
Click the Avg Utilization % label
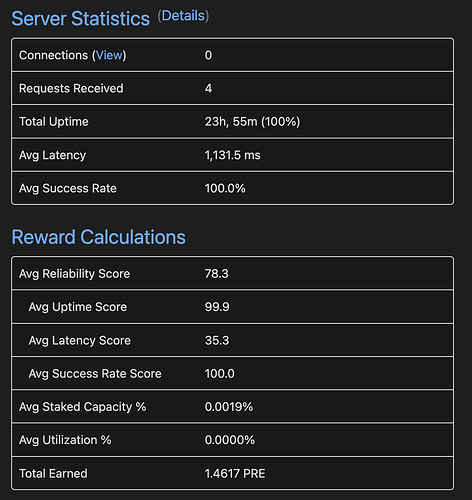(65, 440)
